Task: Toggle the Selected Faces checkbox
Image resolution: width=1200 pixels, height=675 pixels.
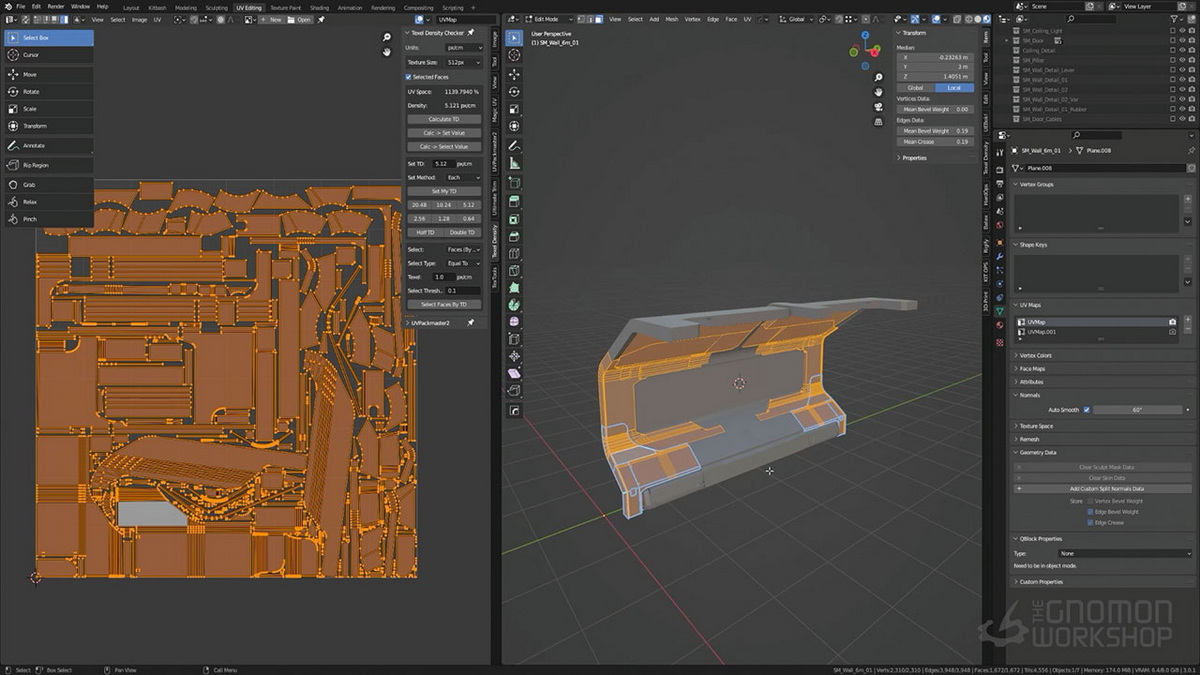Action: click(x=409, y=77)
